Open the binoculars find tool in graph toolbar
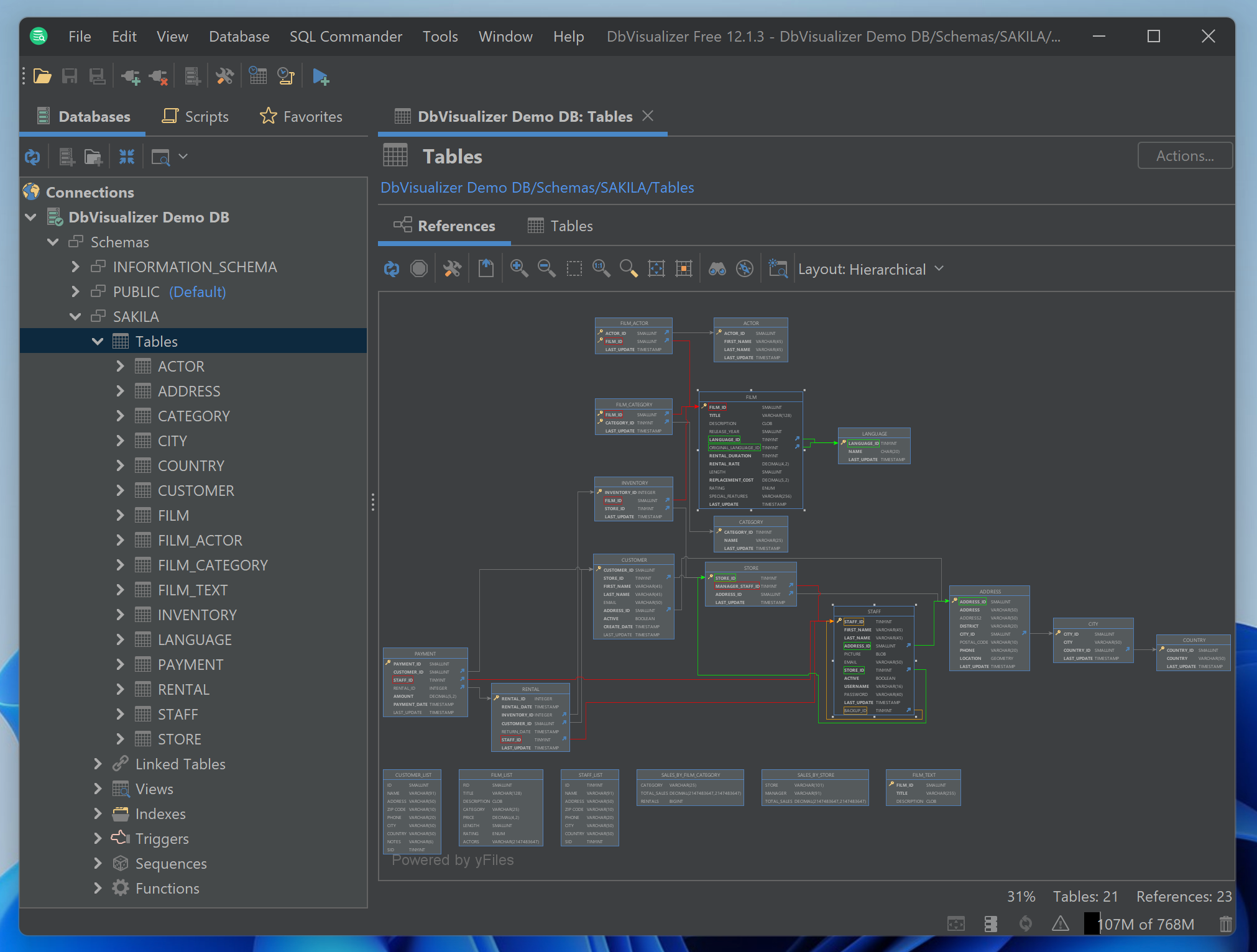Image resolution: width=1257 pixels, height=952 pixels. tap(717, 268)
